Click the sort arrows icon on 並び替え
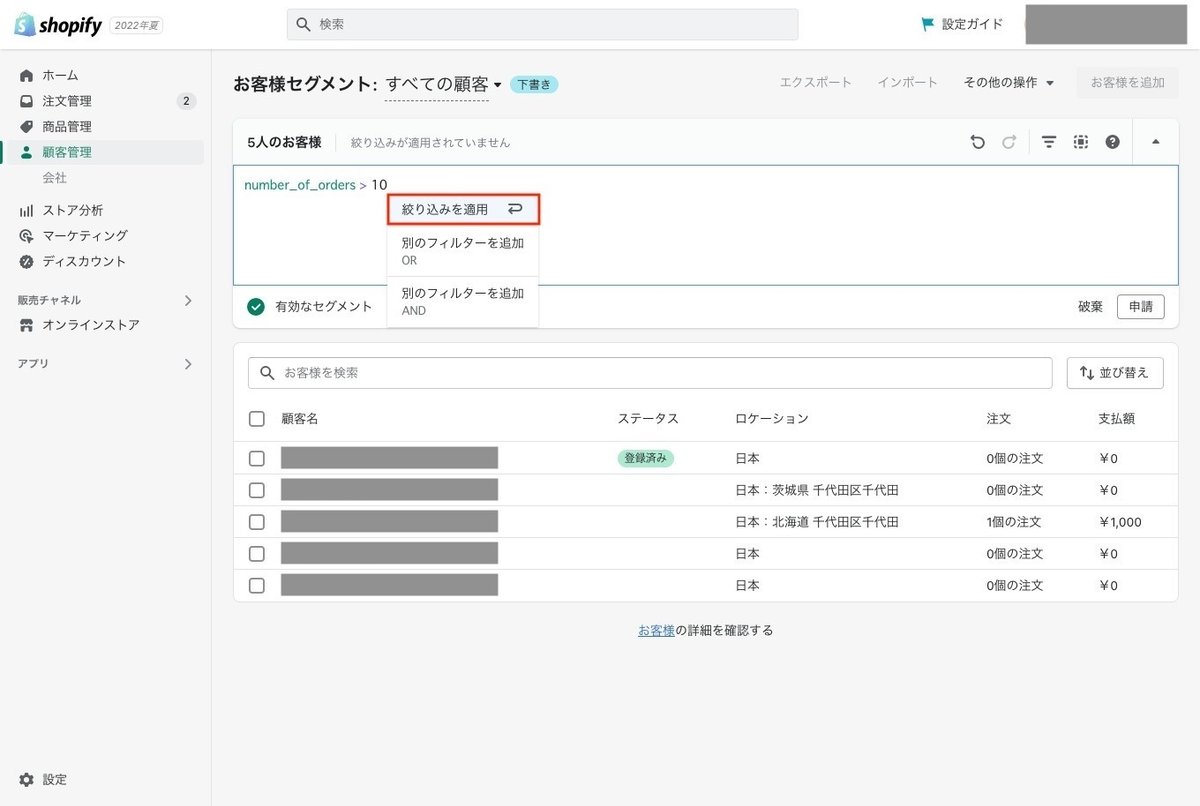The image size is (1200, 806). pyautogui.click(x=1087, y=373)
